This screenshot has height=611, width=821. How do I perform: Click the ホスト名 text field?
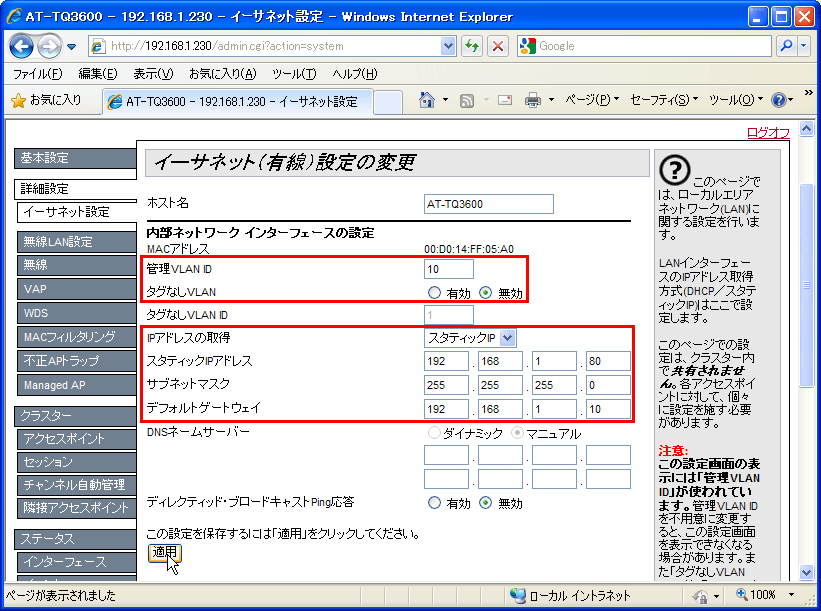coord(489,204)
